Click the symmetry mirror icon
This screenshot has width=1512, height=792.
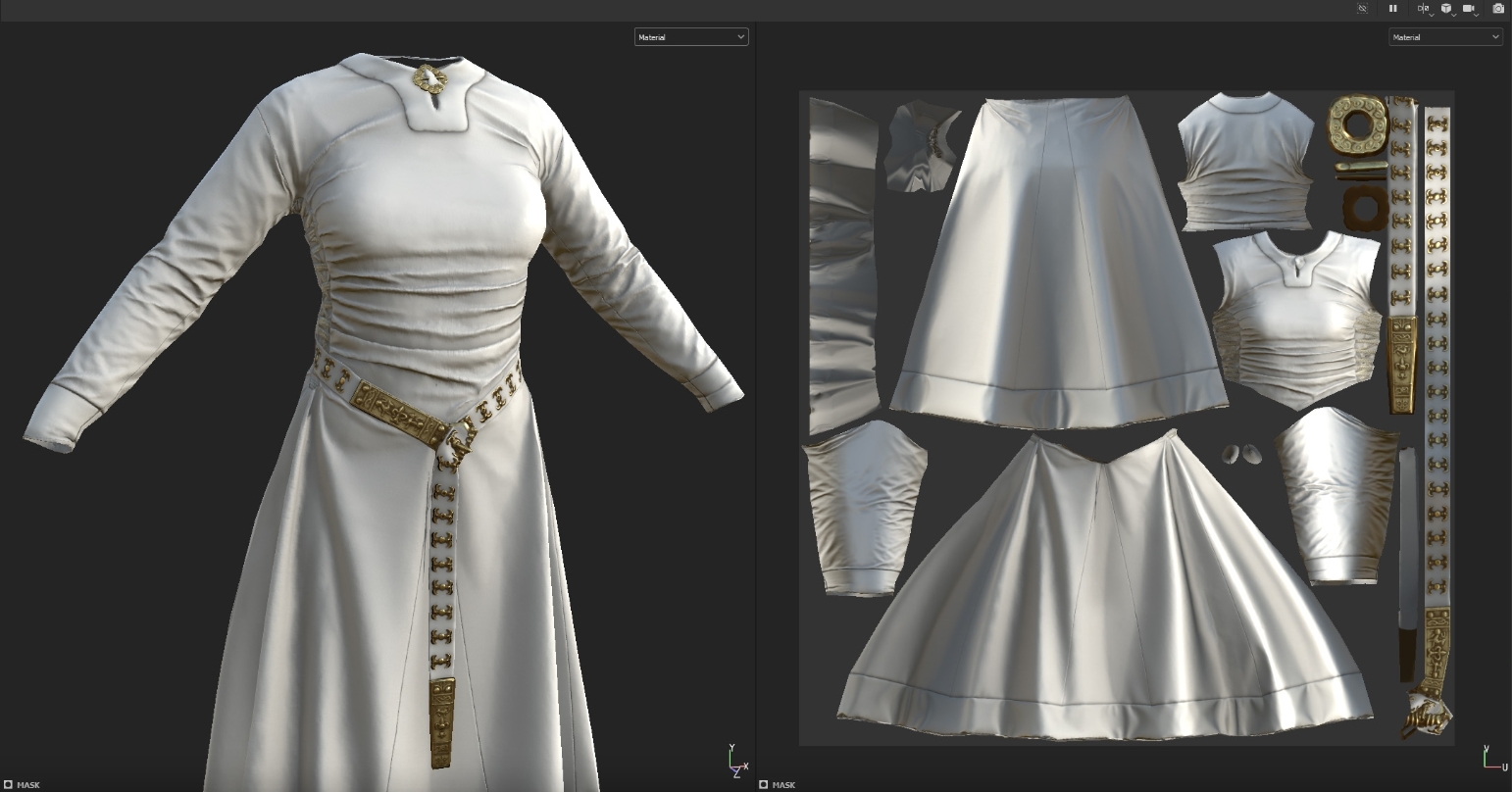(1423, 9)
